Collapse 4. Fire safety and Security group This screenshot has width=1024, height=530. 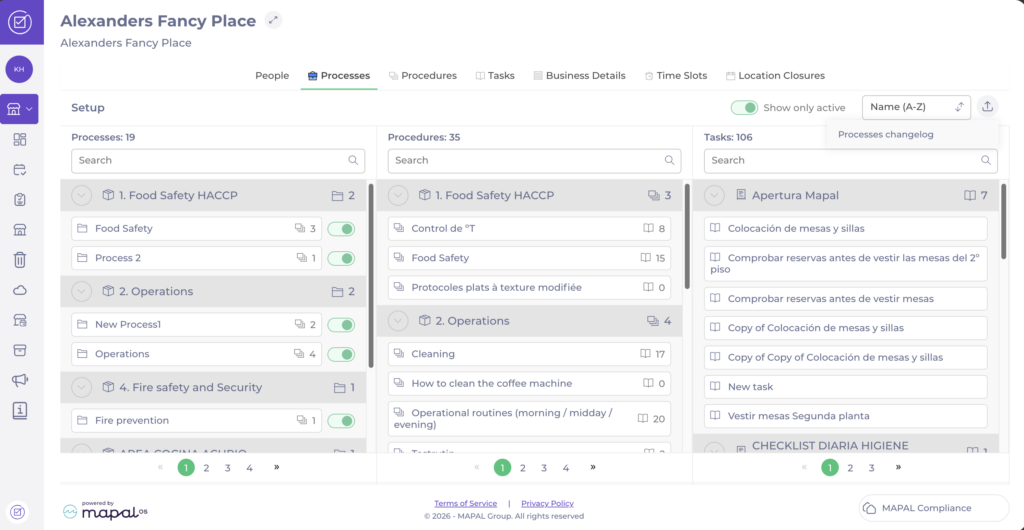pos(82,387)
